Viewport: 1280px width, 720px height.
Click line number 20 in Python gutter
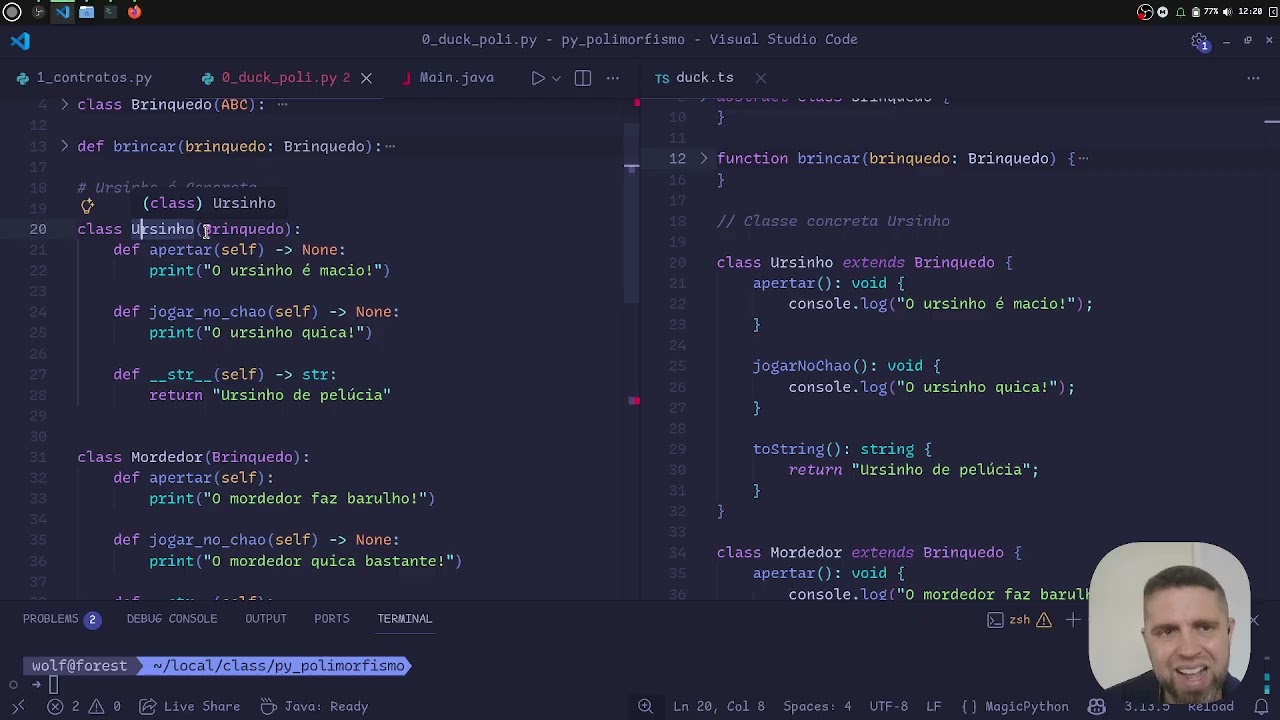(x=38, y=229)
